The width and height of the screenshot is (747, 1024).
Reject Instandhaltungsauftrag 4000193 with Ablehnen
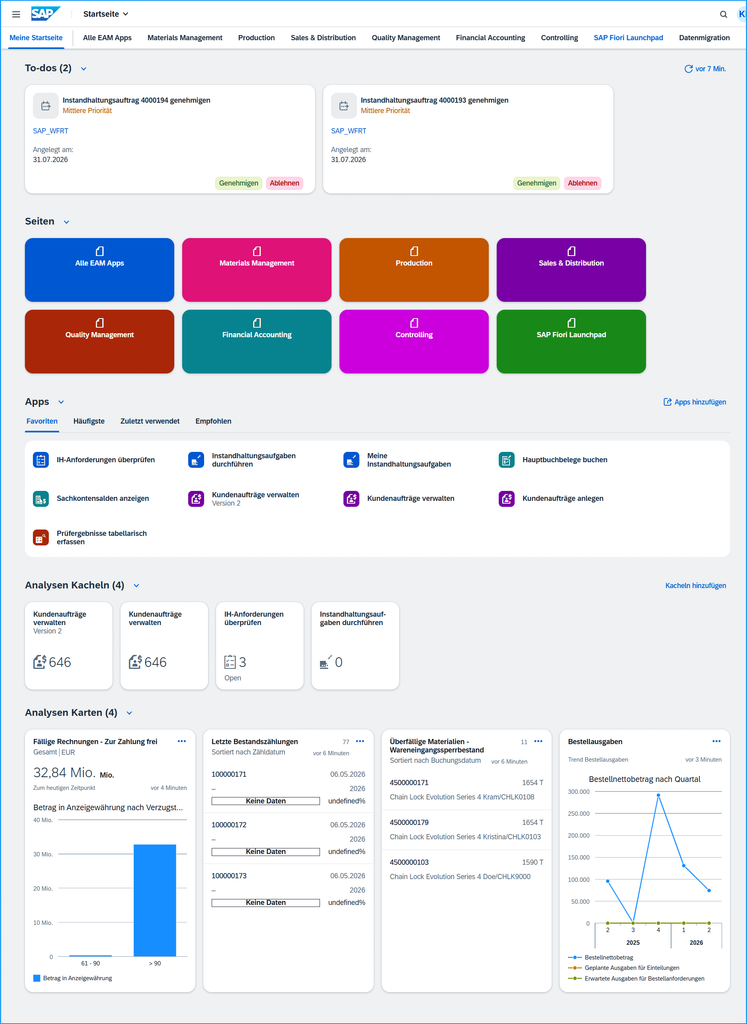(x=582, y=184)
